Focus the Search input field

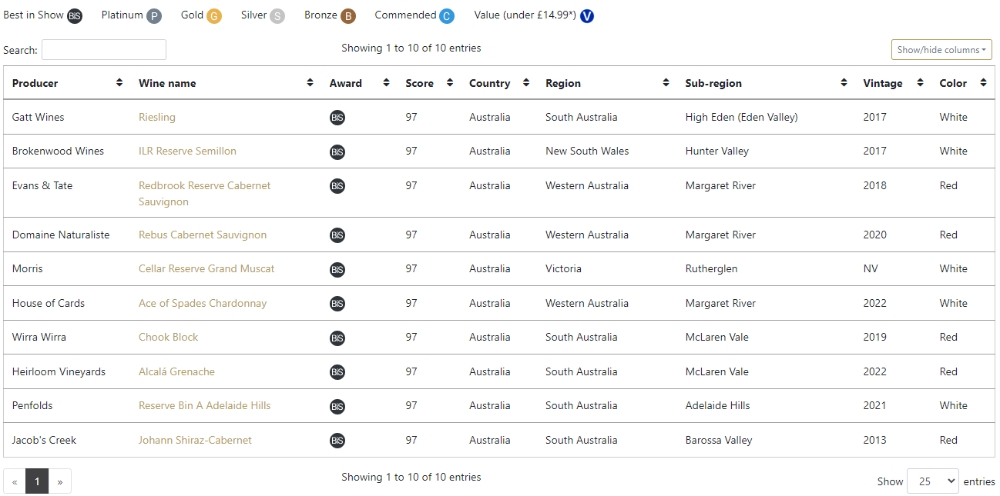click(104, 50)
